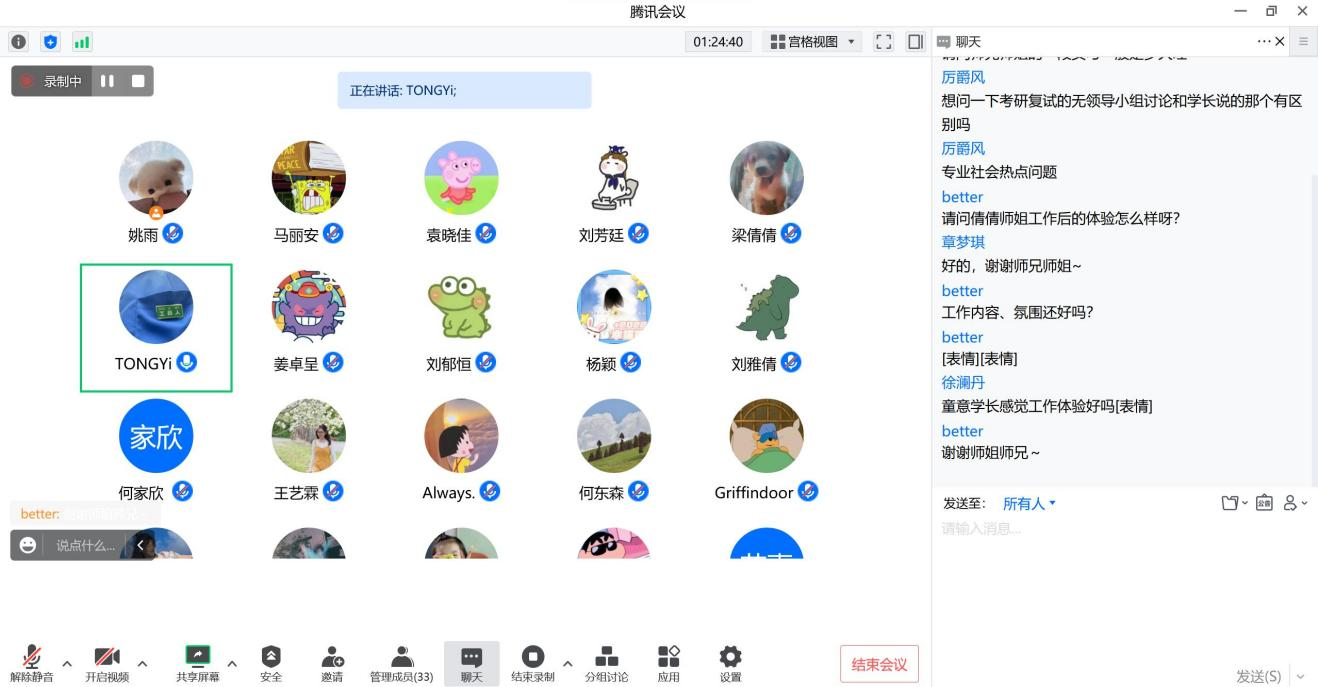Open the 'Send to: 所有人' recipient dropdown

(x=1029, y=504)
